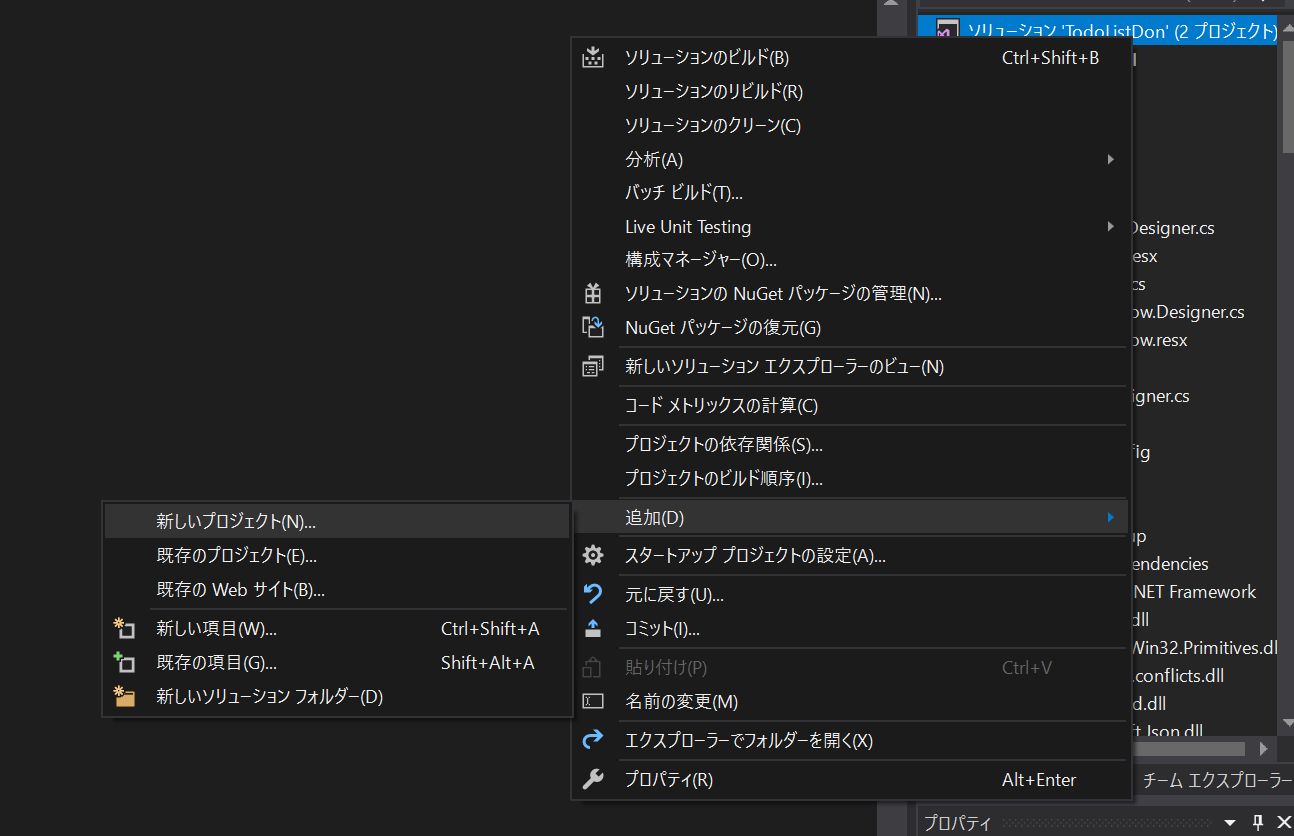
Task: Open 構成マネージャー(O)... from context menu
Action: [700, 260]
